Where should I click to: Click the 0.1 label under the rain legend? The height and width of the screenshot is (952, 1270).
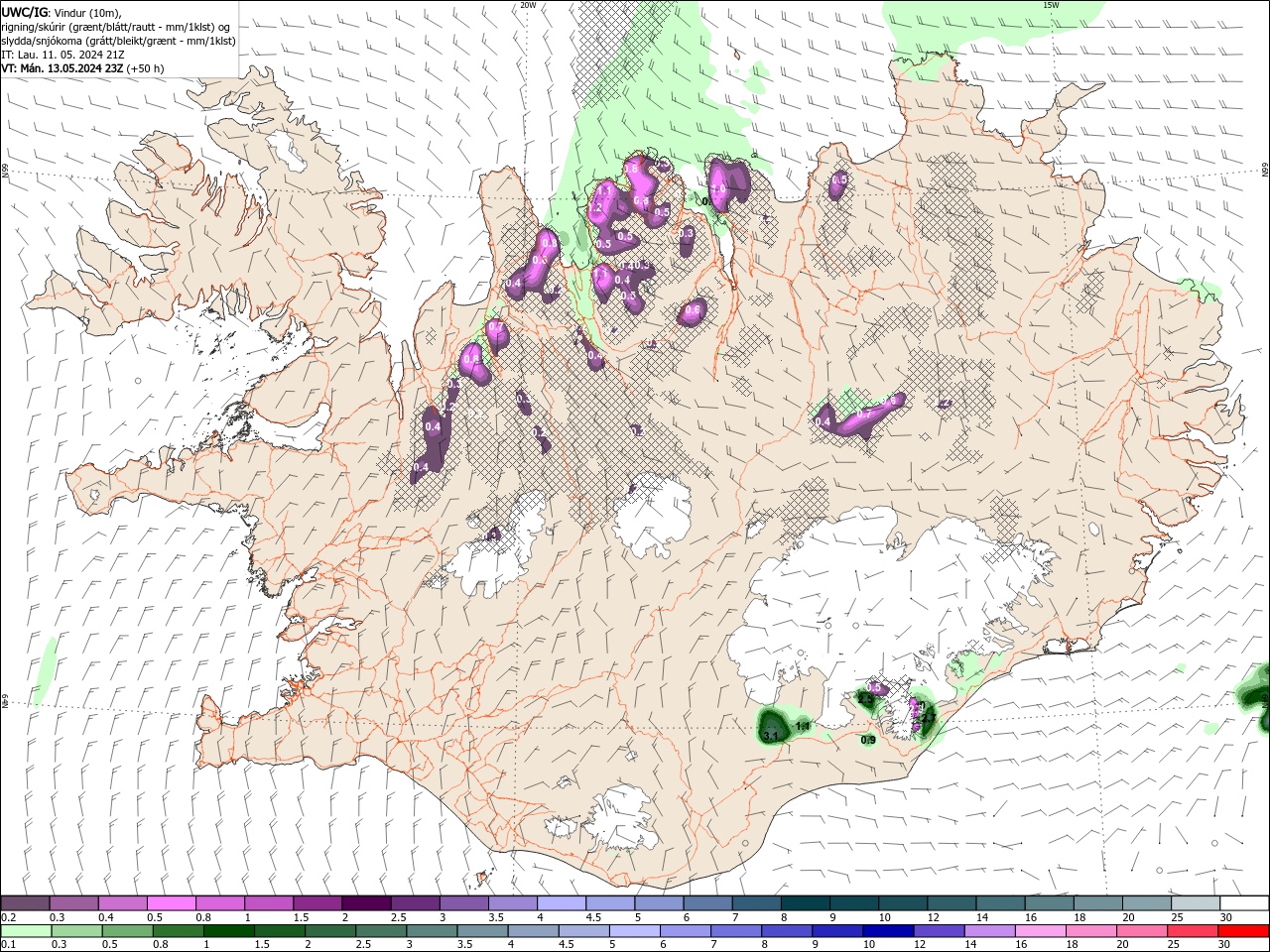click(8, 944)
